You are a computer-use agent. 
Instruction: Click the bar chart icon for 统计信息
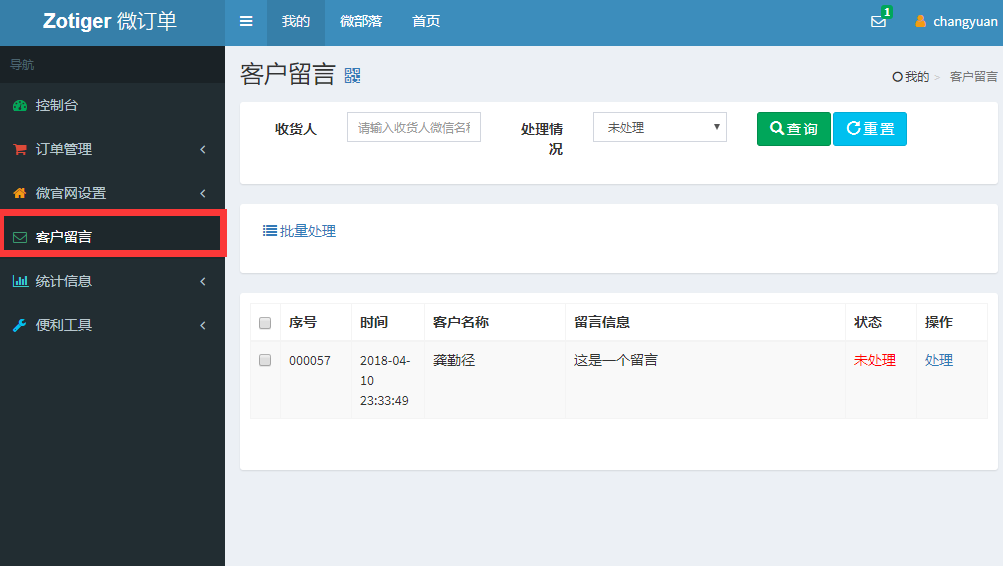click(20, 281)
